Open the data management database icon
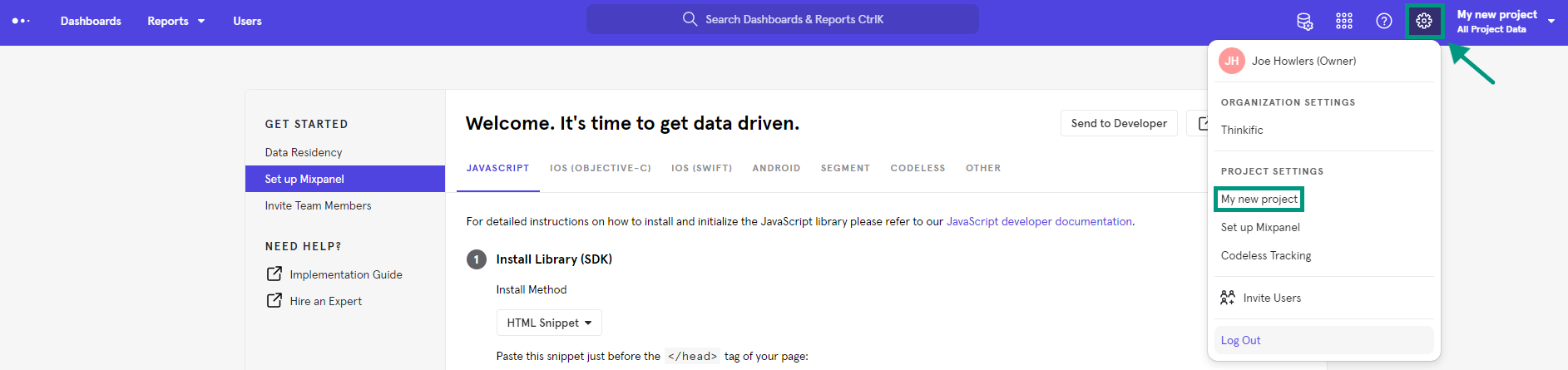The width and height of the screenshot is (1568, 370). coord(1304,22)
